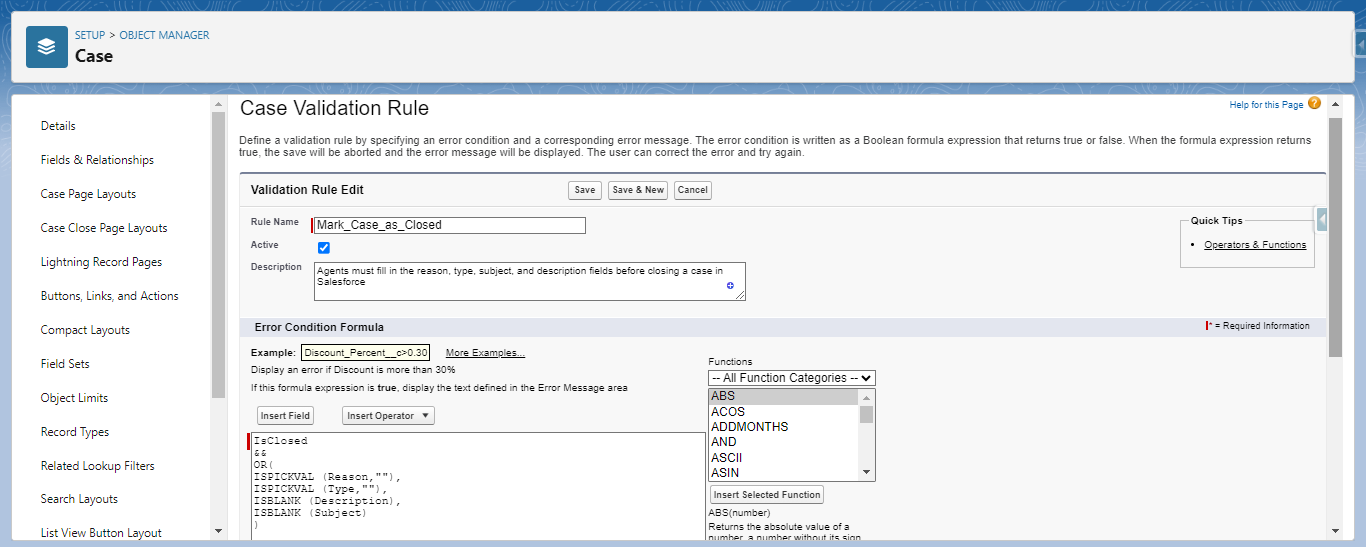The image size is (1366, 547).
Task: Open the Help for this Page icon
Action: coord(1314,104)
